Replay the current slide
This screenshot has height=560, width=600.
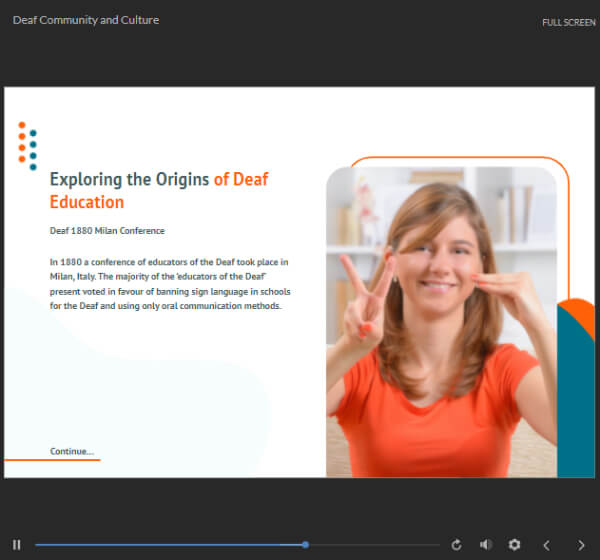pyautogui.click(x=457, y=544)
